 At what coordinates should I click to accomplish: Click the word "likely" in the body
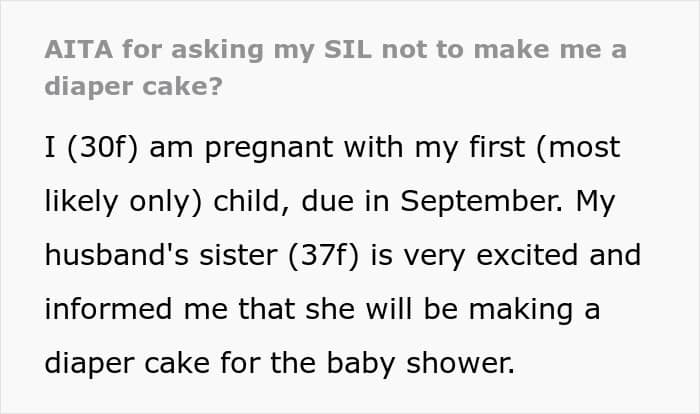[82, 200]
